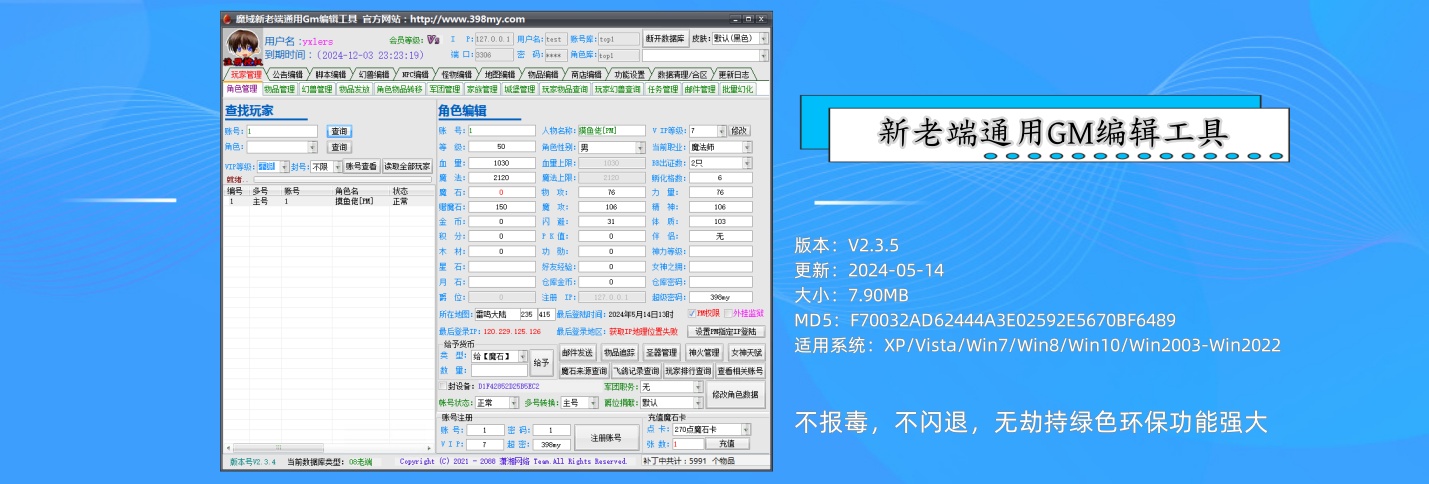Open the 更新日志 tab

click(734, 74)
